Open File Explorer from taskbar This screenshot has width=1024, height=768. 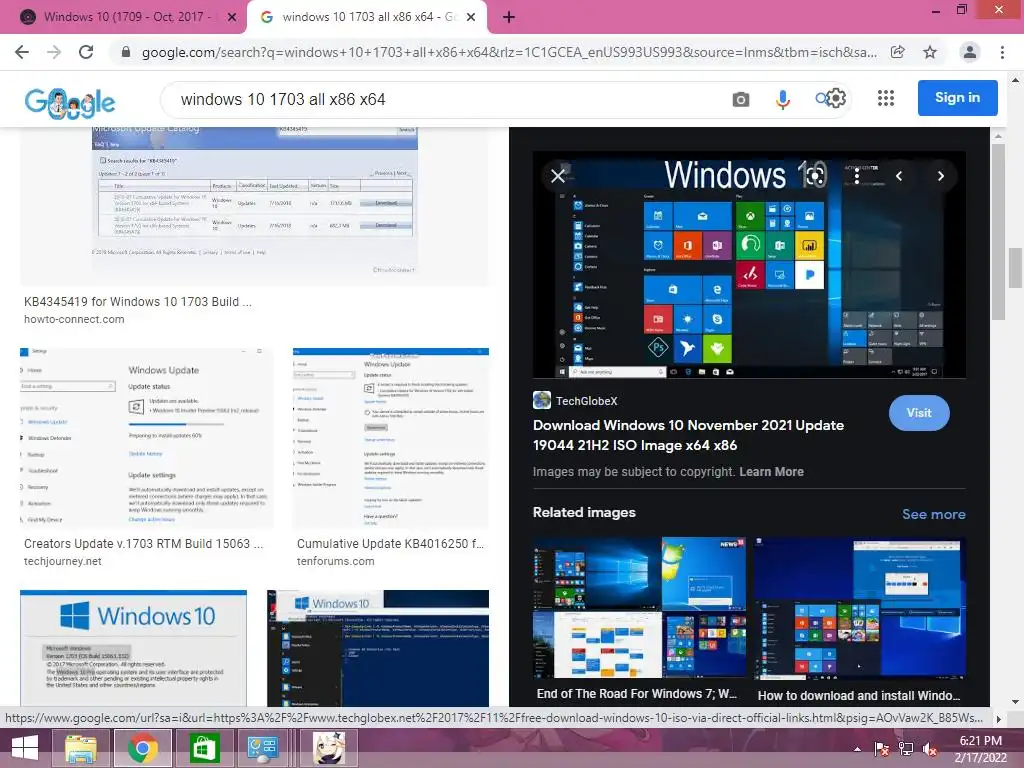coord(81,748)
